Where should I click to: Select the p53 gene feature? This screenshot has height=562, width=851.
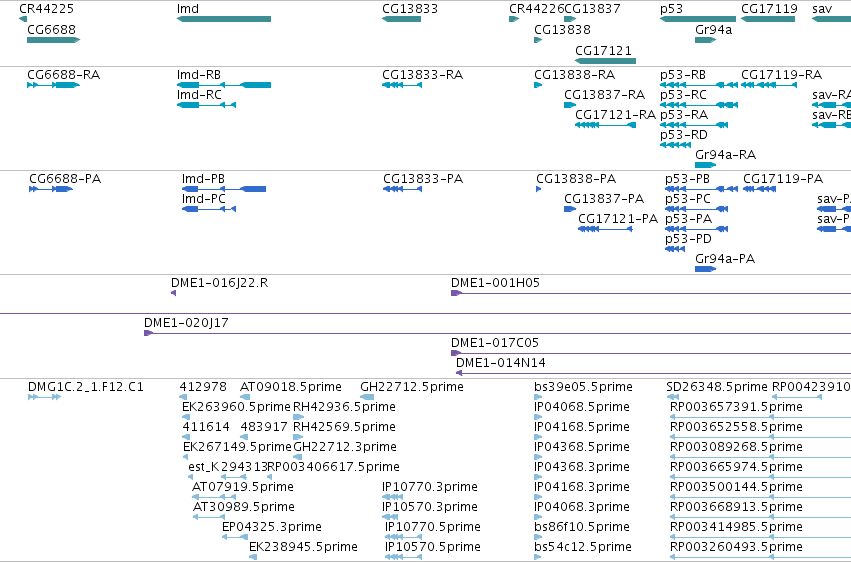pyautogui.click(x=698, y=19)
